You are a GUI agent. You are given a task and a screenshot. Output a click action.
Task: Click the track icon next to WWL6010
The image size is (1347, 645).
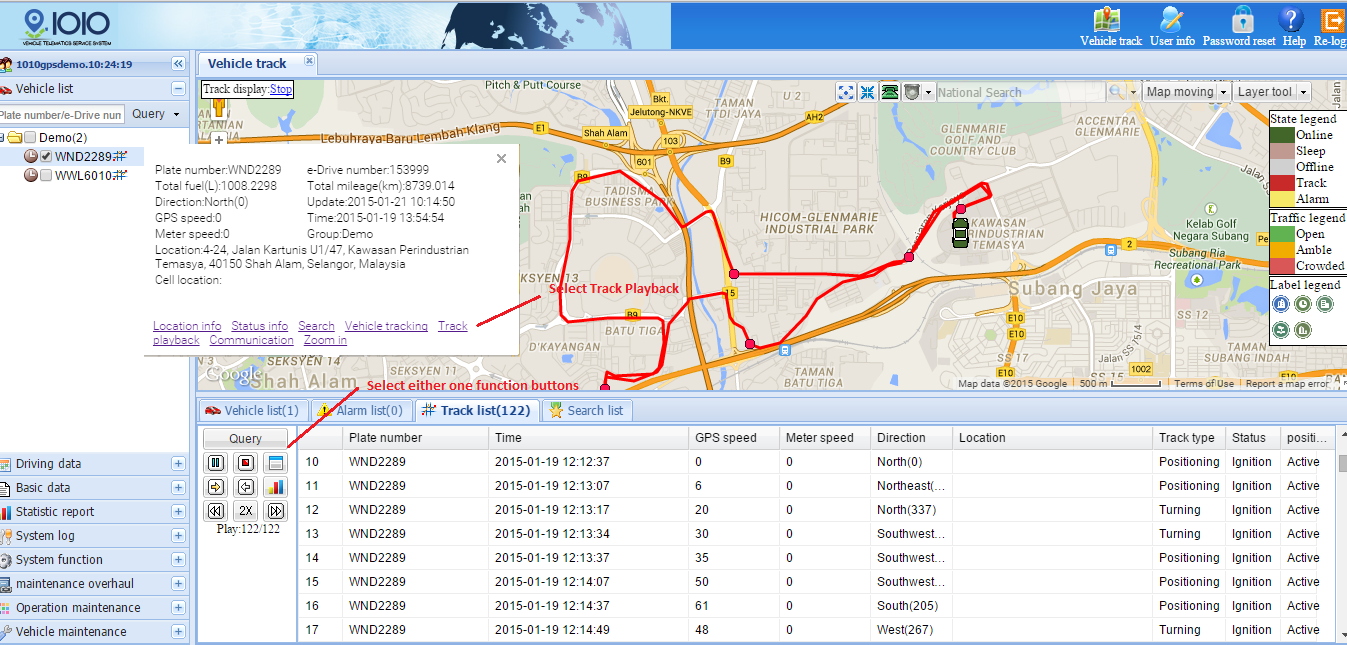point(119,175)
